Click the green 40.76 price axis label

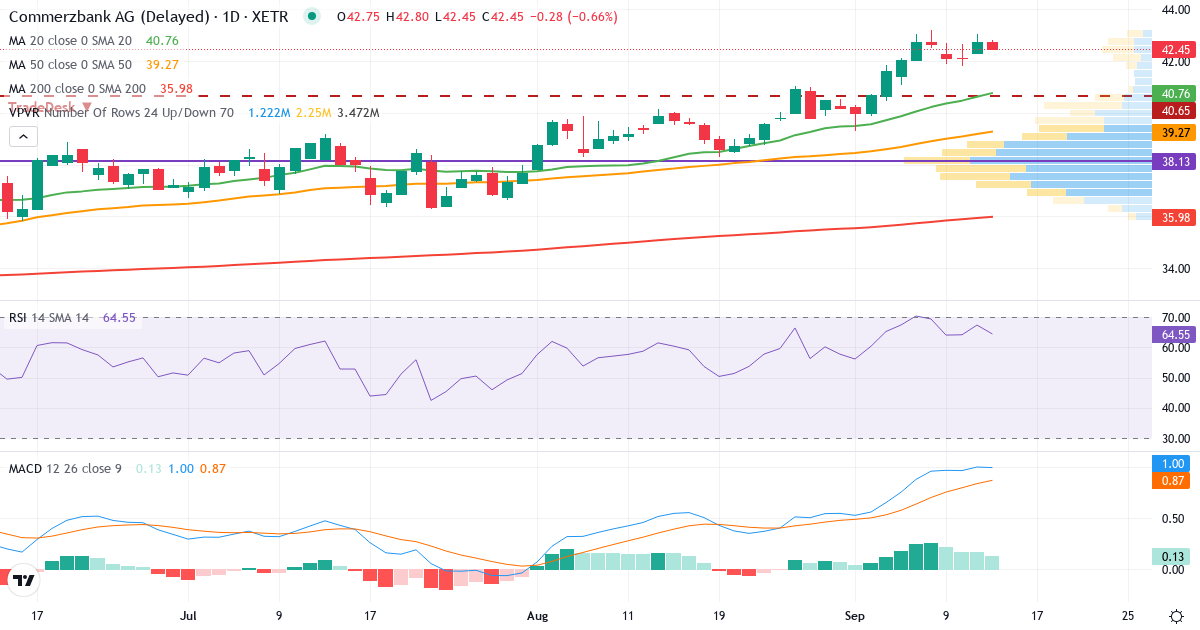coord(1172,93)
